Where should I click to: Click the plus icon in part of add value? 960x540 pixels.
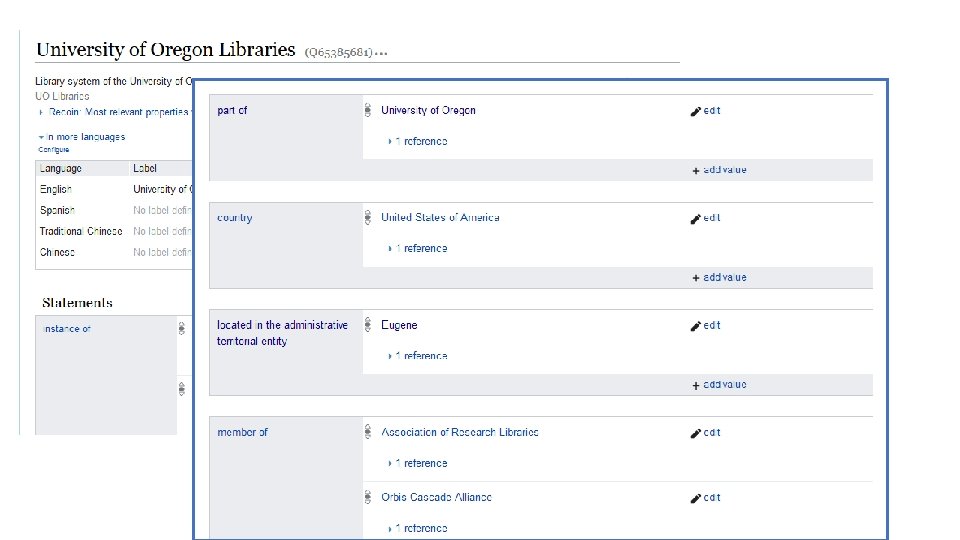696,171
